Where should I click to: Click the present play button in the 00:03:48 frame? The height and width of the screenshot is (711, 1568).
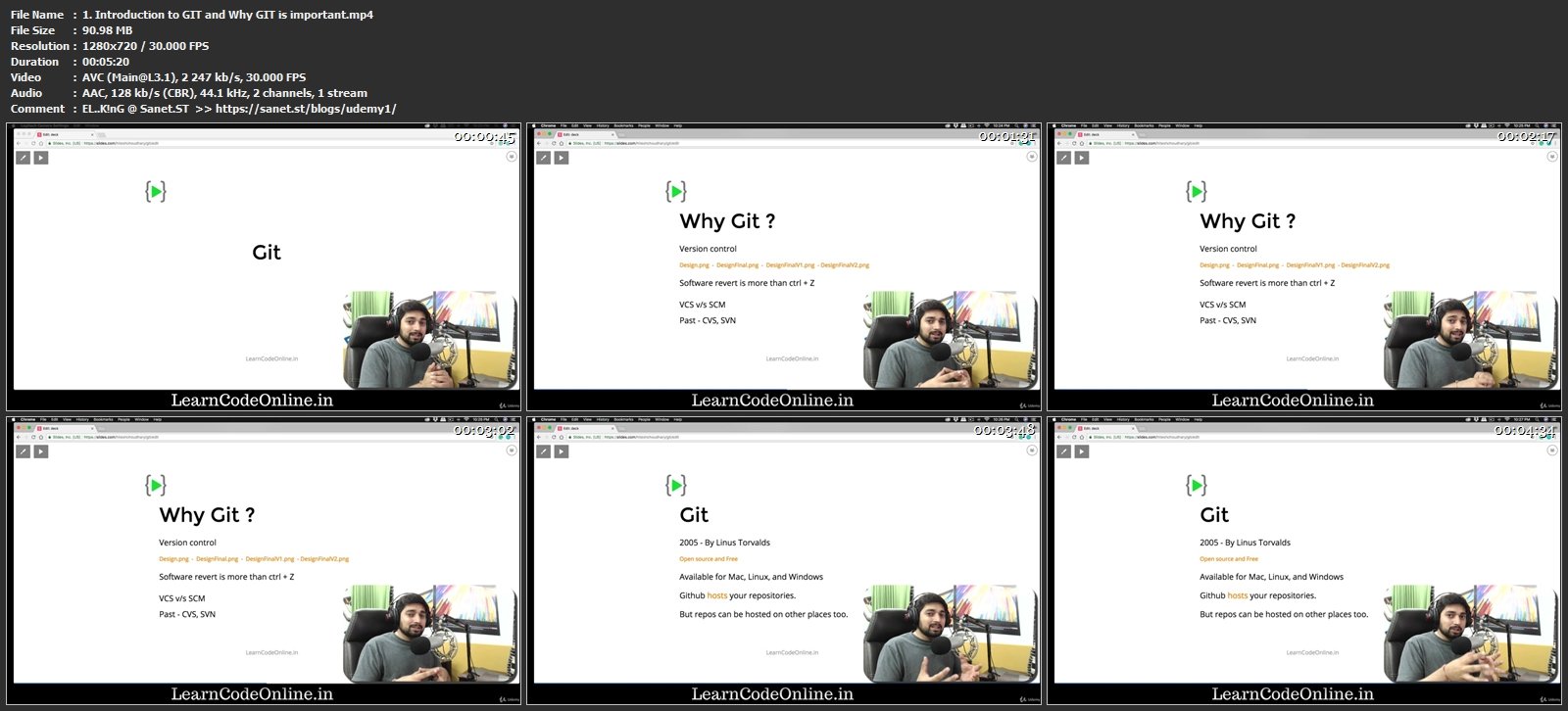tap(562, 451)
